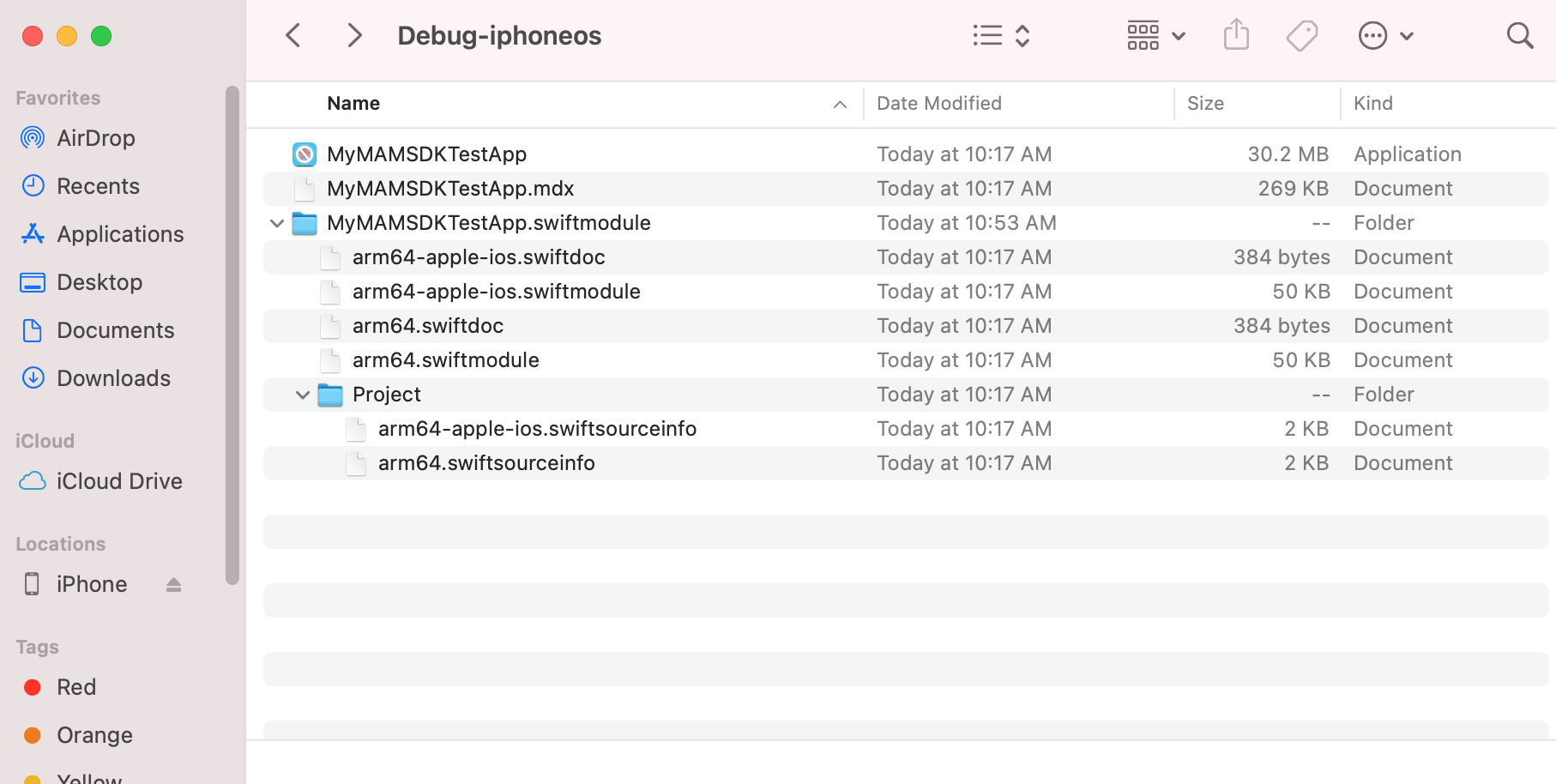The image size is (1556, 784).
Task: Click the sidebar scrollbar
Action: pyautogui.click(x=232, y=335)
